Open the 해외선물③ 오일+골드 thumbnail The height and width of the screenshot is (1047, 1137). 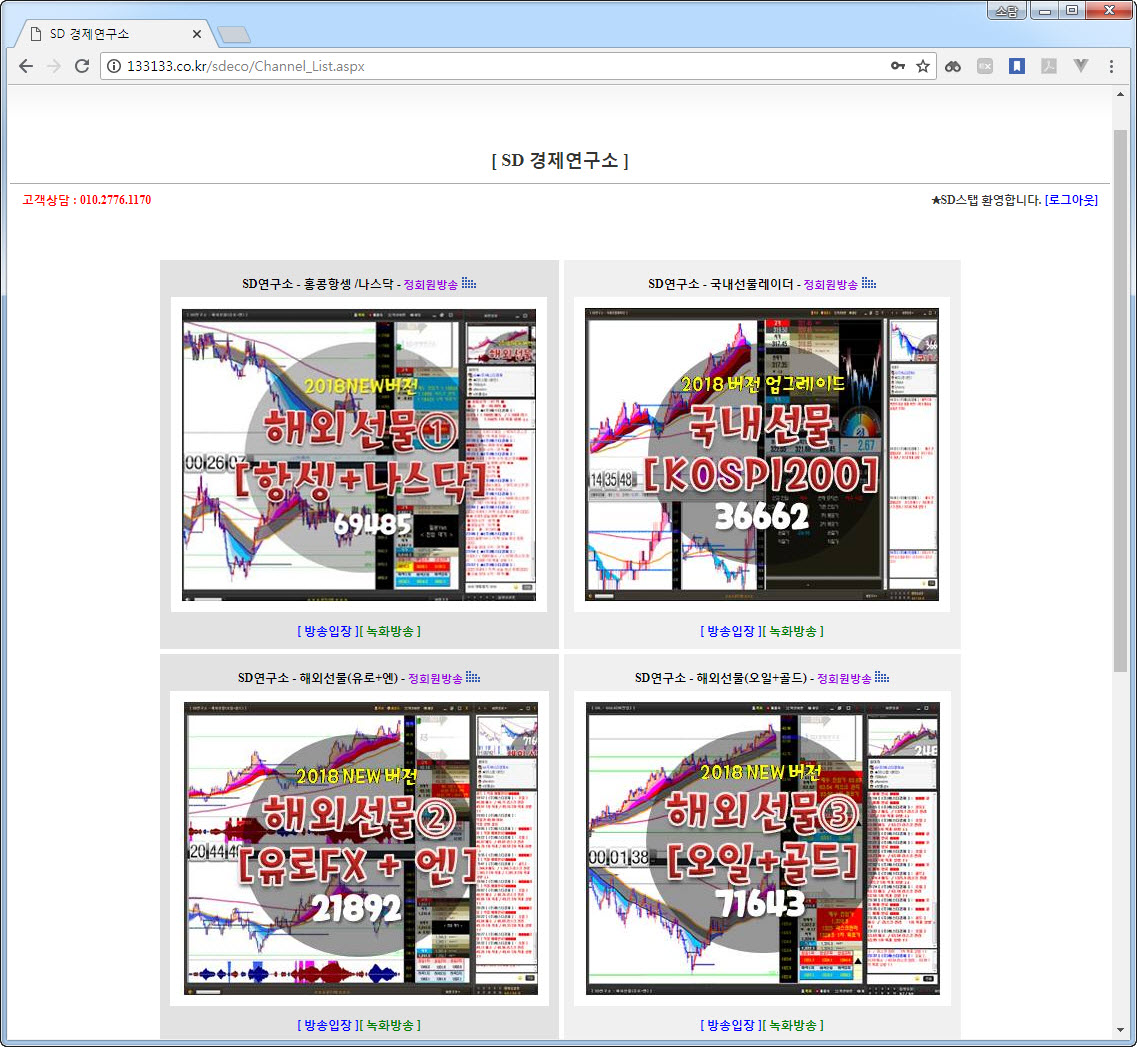coord(762,848)
